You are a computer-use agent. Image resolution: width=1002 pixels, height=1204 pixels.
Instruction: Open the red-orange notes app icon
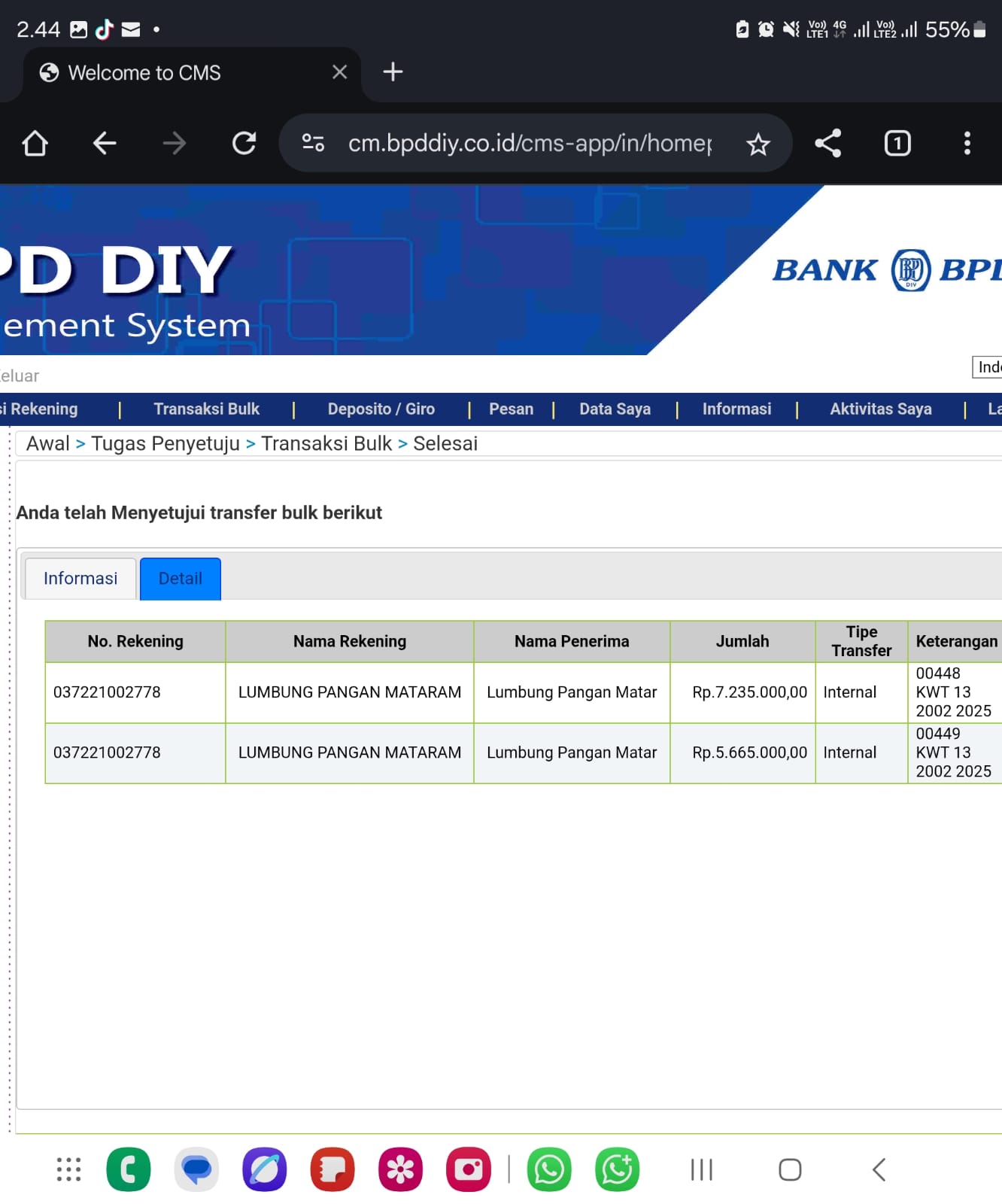click(x=332, y=1169)
